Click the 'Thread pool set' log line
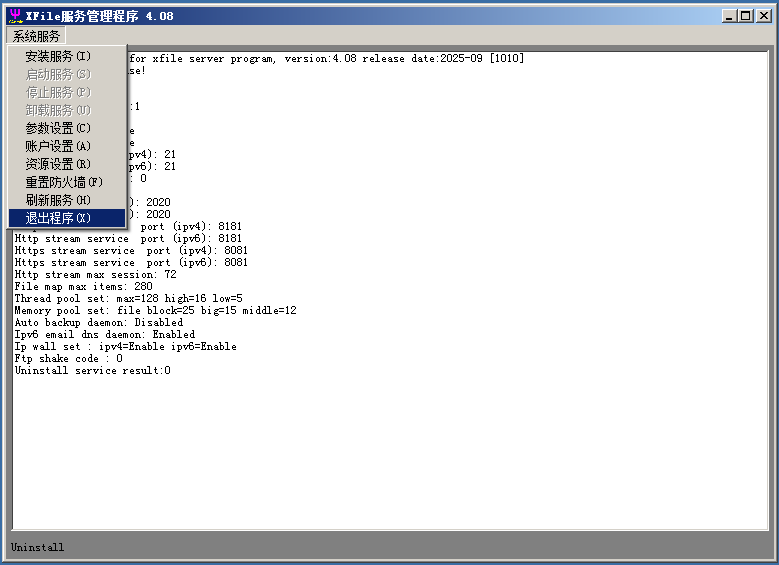The image size is (779, 565). click(x=128, y=299)
